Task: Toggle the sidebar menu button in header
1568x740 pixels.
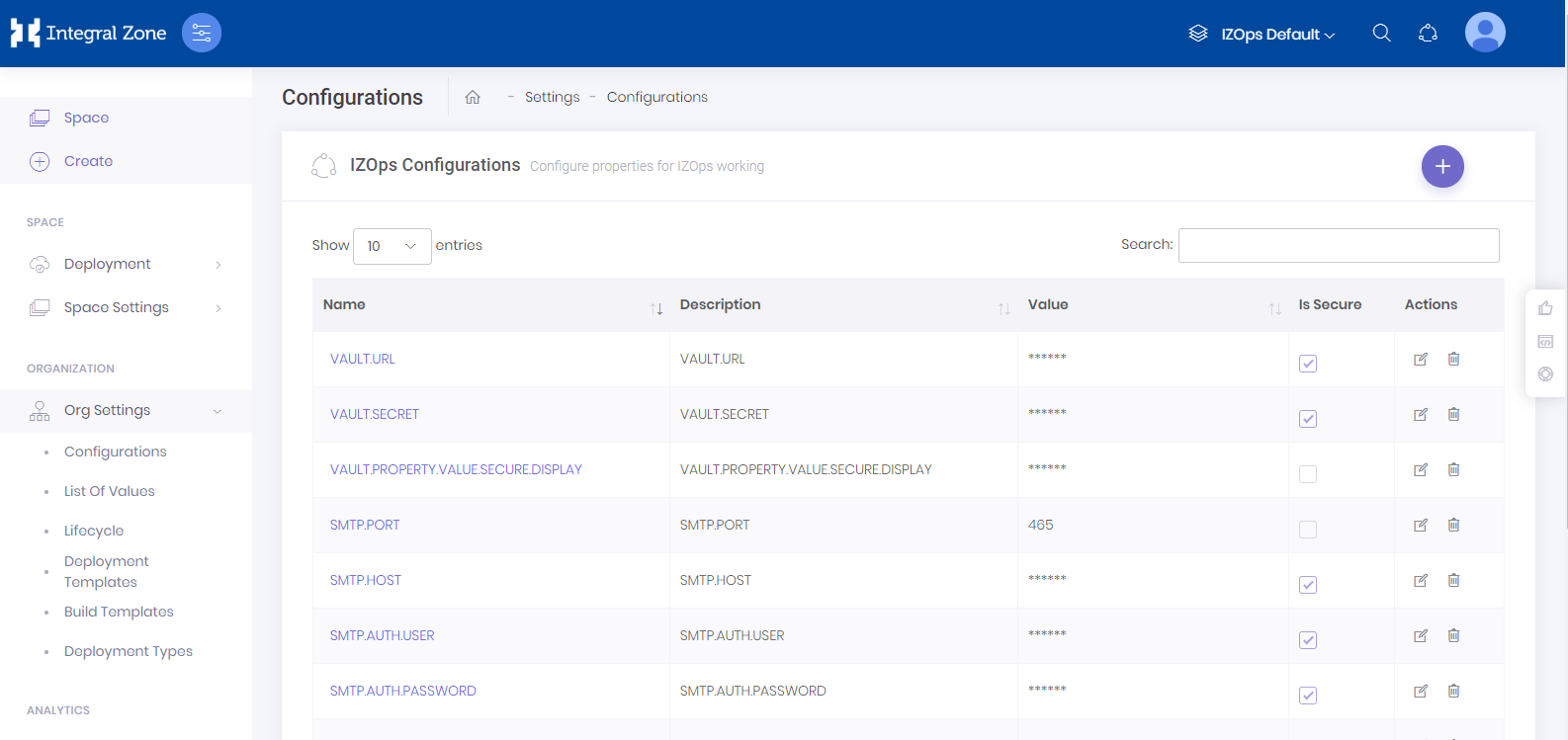Action: tap(202, 33)
